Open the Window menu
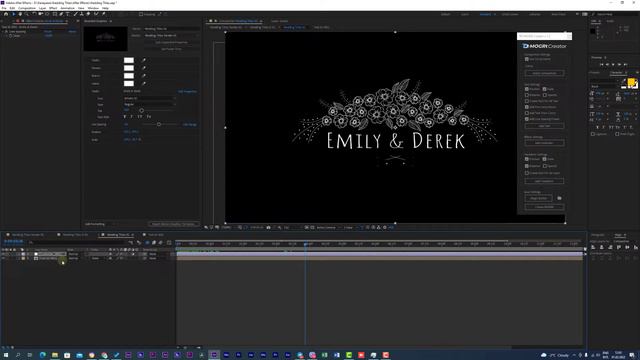 pyautogui.click(x=93, y=8)
